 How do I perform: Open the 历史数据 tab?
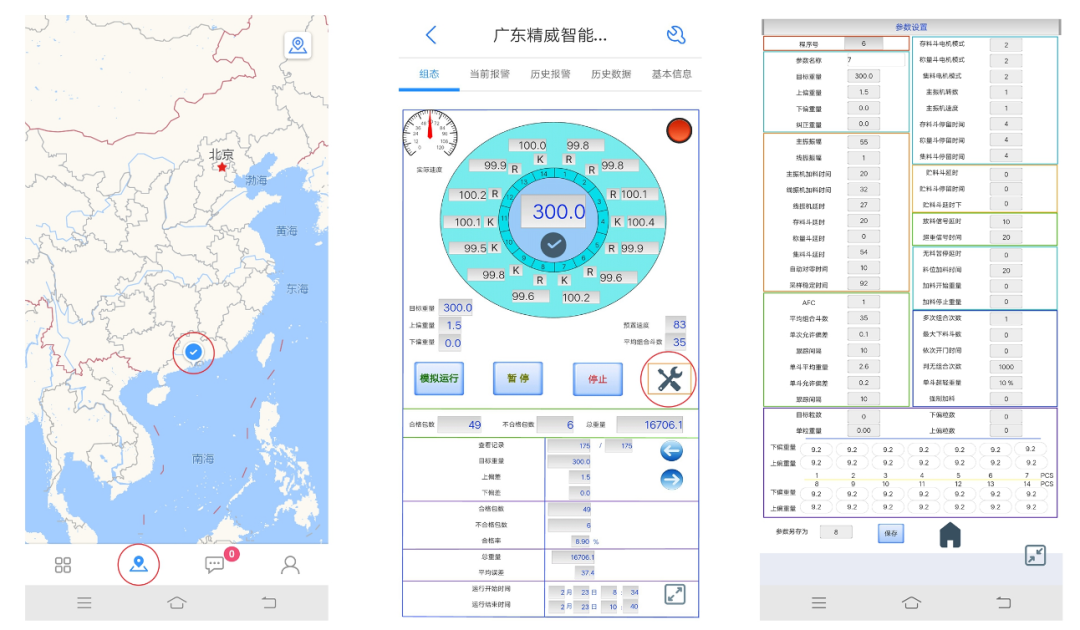coord(610,74)
